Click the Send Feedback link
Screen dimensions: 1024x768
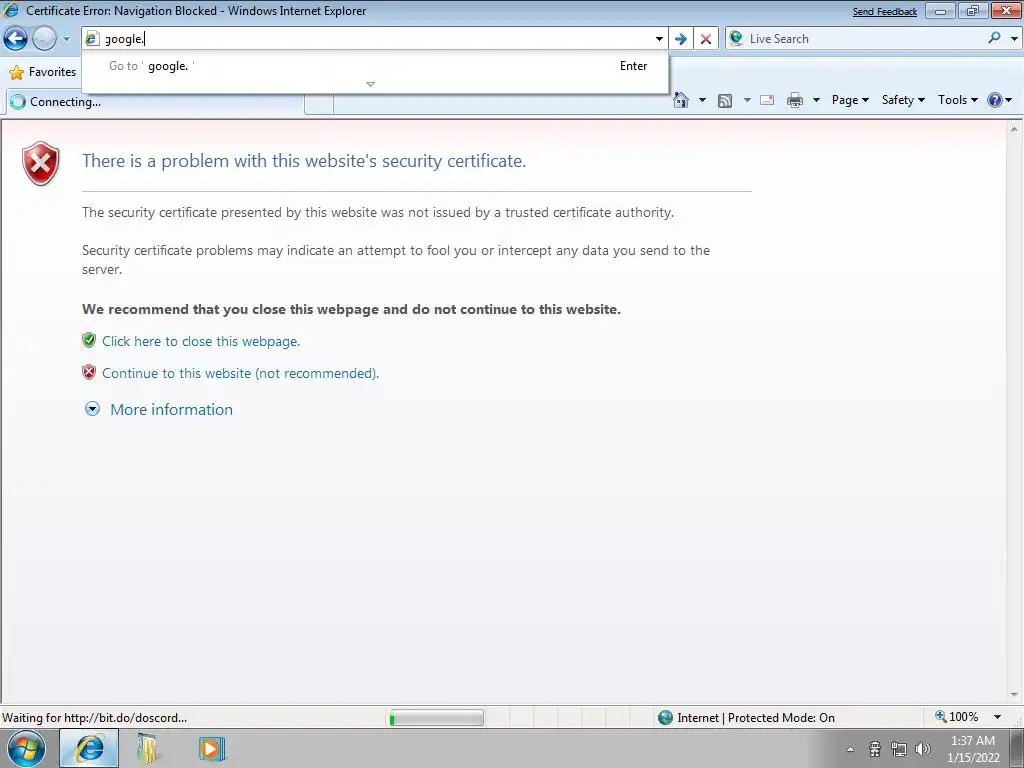click(x=884, y=12)
